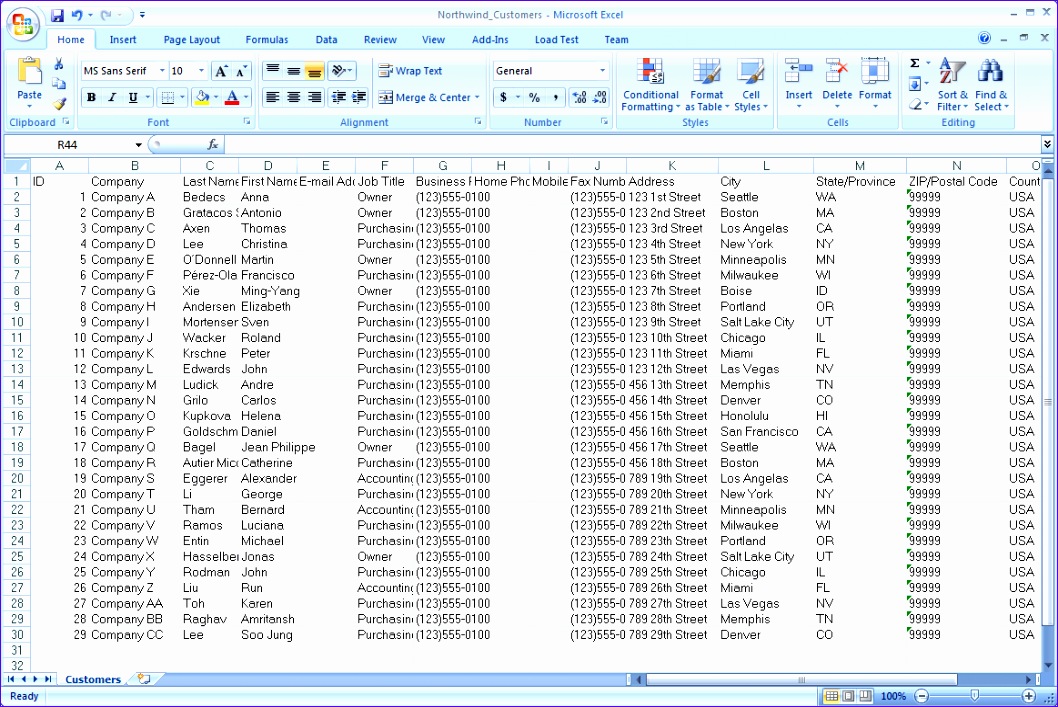1058x707 pixels.
Task: Apply Percent Style
Action: 534,97
